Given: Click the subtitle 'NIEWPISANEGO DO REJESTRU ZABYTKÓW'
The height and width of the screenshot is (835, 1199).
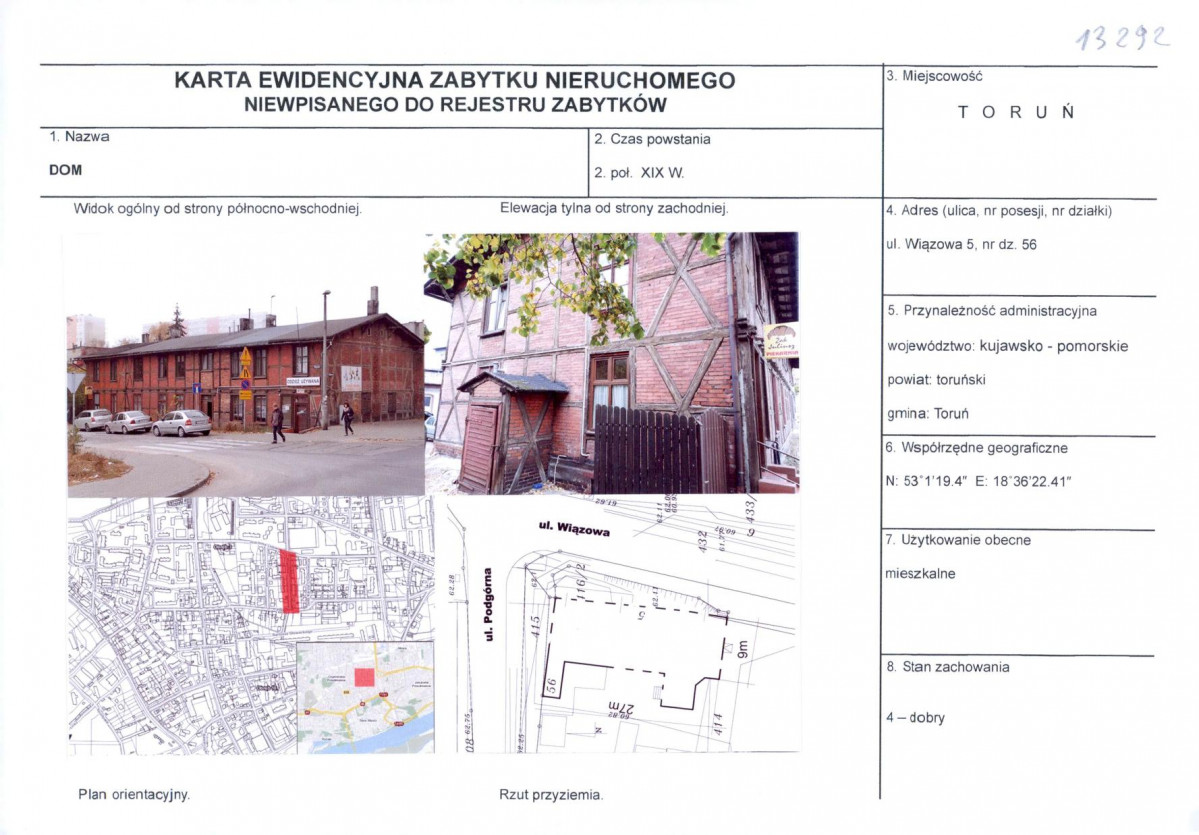Looking at the screenshot, I should point(455,105).
